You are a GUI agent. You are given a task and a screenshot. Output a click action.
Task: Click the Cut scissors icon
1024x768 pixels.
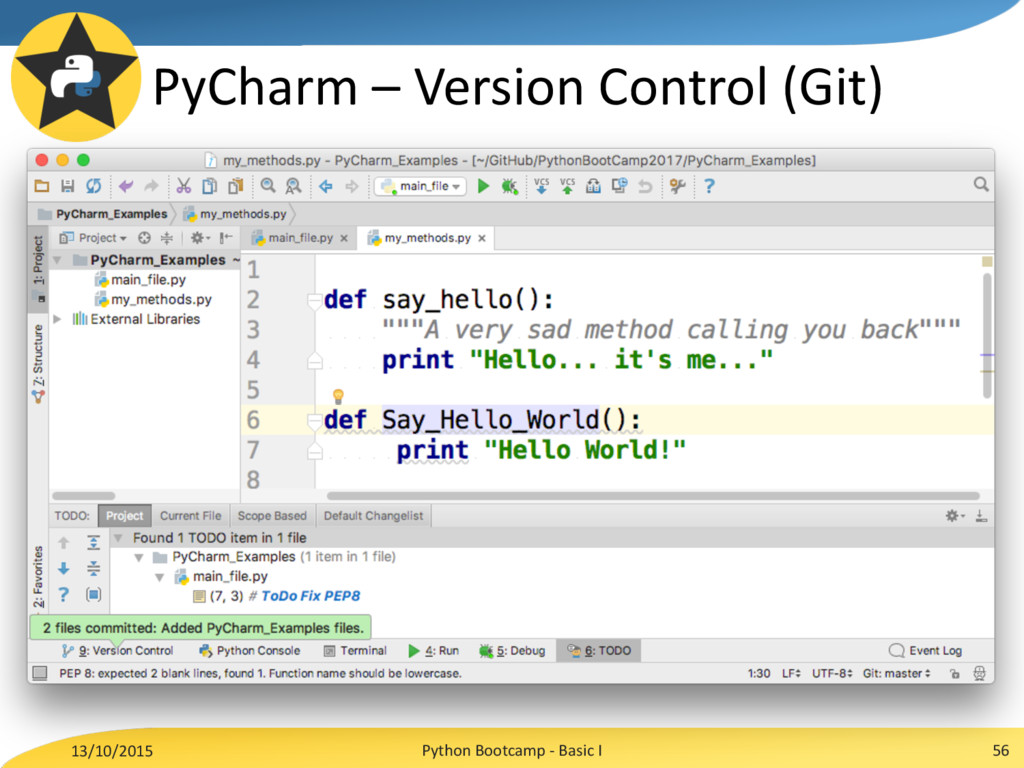pyautogui.click(x=184, y=186)
